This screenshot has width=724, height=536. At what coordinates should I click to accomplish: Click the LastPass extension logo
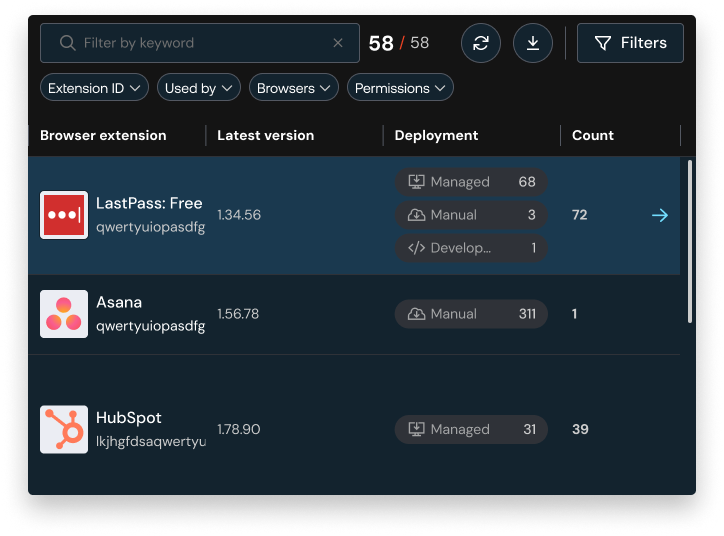(64, 215)
